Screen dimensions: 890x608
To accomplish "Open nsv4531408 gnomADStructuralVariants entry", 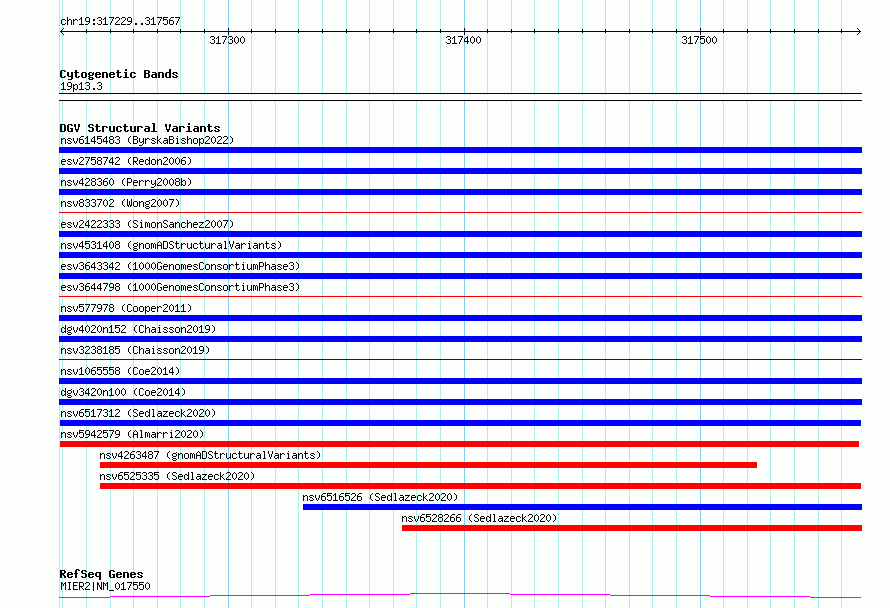I will [171, 245].
